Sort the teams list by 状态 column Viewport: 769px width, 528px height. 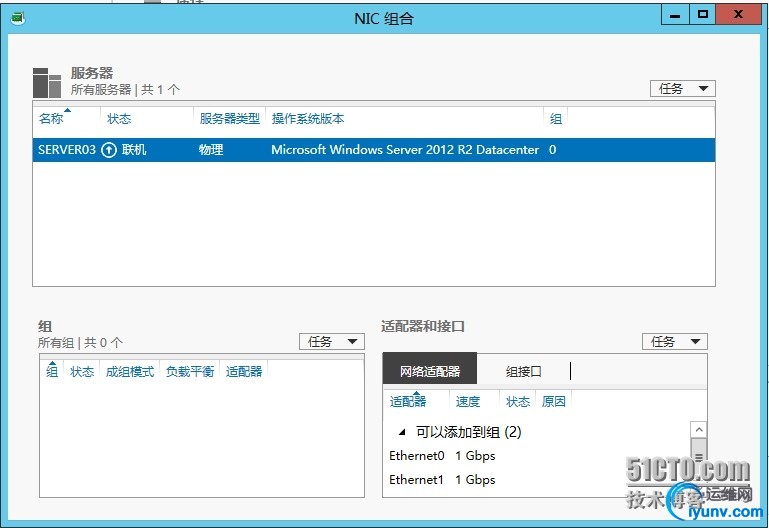(81, 372)
